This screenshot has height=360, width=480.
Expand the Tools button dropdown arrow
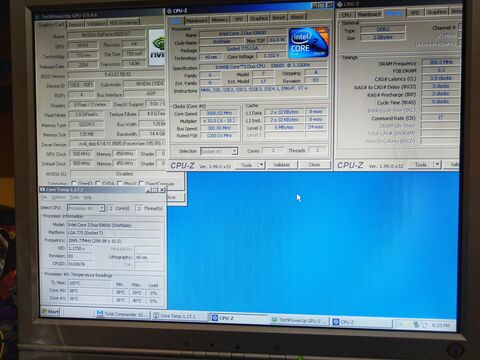[262, 165]
